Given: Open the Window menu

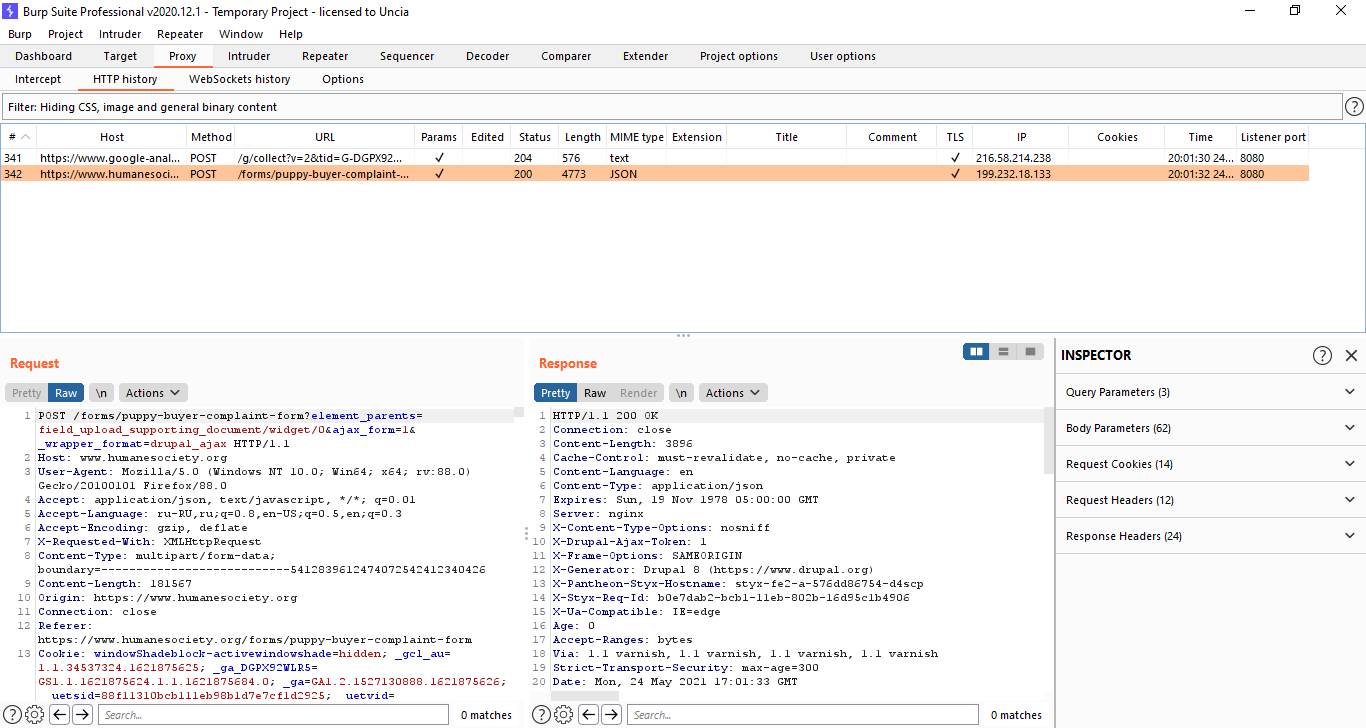Looking at the screenshot, I should tap(241, 34).
